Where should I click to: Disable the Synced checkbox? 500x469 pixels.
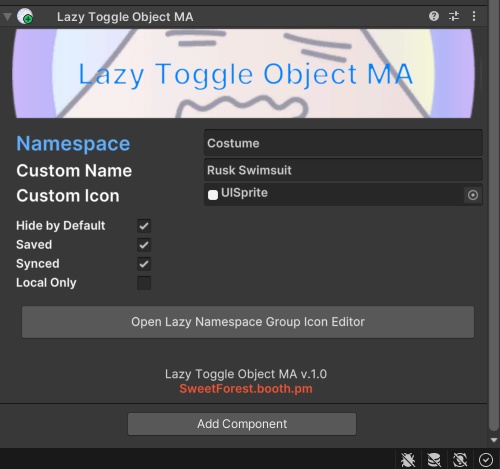(144, 264)
